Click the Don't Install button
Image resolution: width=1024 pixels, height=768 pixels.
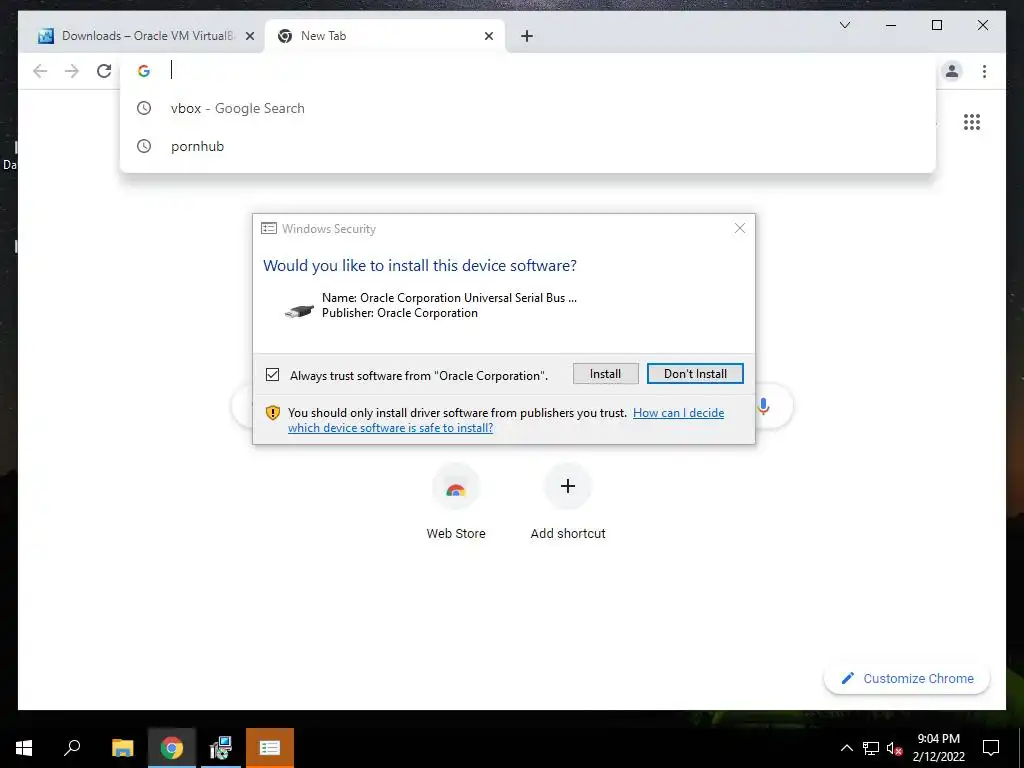[695, 374]
